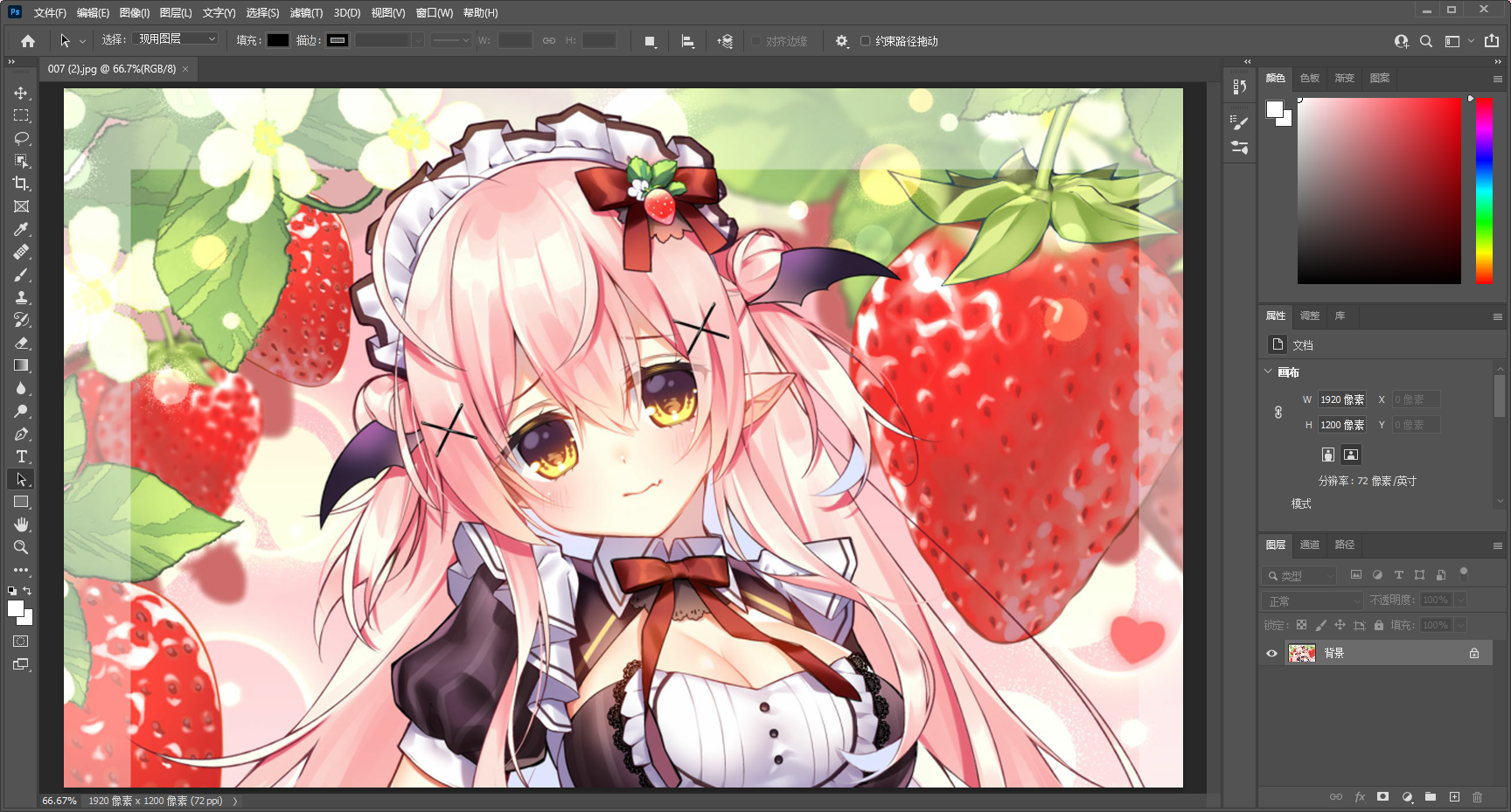The image size is (1511, 812).
Task: Select the Eraser tool
Action: [x=21, y=343]
